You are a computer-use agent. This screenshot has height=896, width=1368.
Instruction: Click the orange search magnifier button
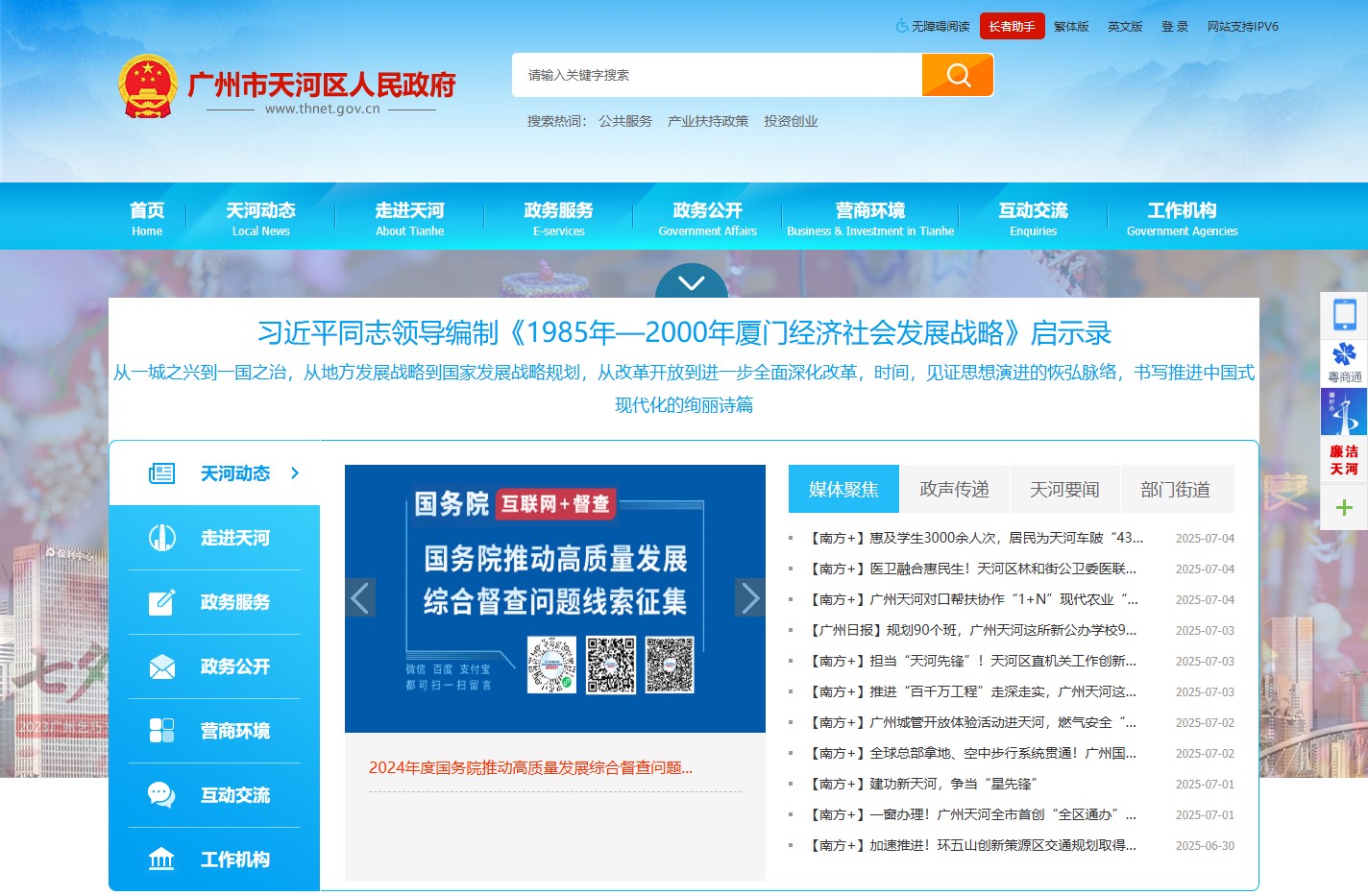point(957,75)
